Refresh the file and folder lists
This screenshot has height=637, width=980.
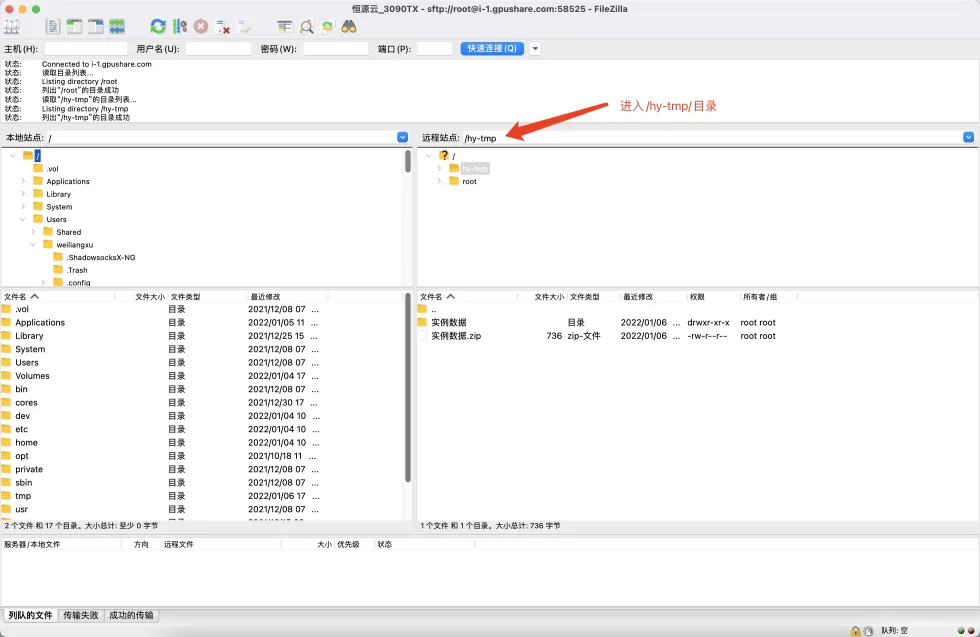[x=158, y=26]
